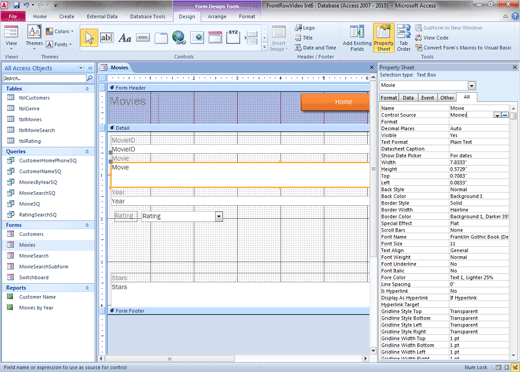Viewport: 520px width, 372px height.
Task: Click the Help question mark icon
Action: [x=515, y=16]
